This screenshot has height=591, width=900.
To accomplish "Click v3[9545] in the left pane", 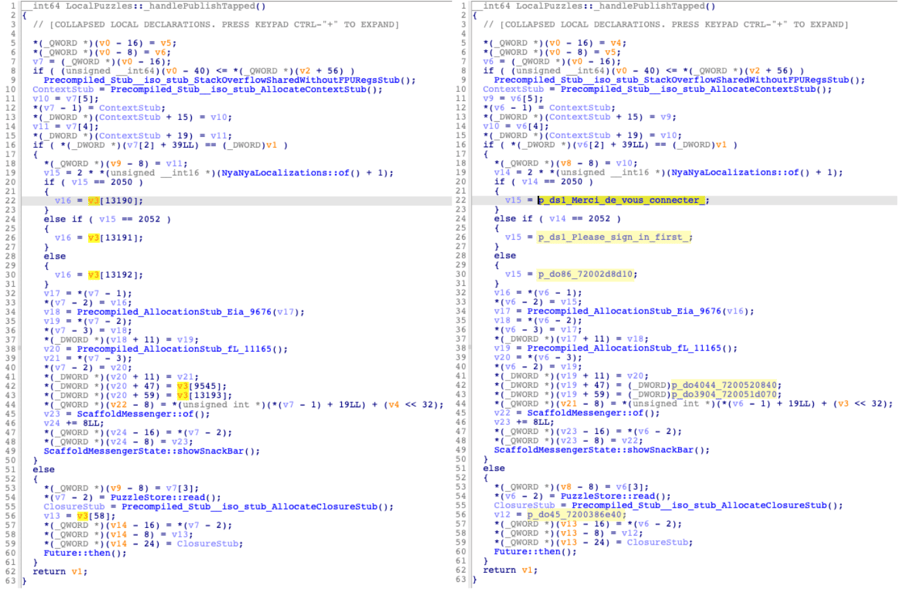I will click(x=201, y=386).
